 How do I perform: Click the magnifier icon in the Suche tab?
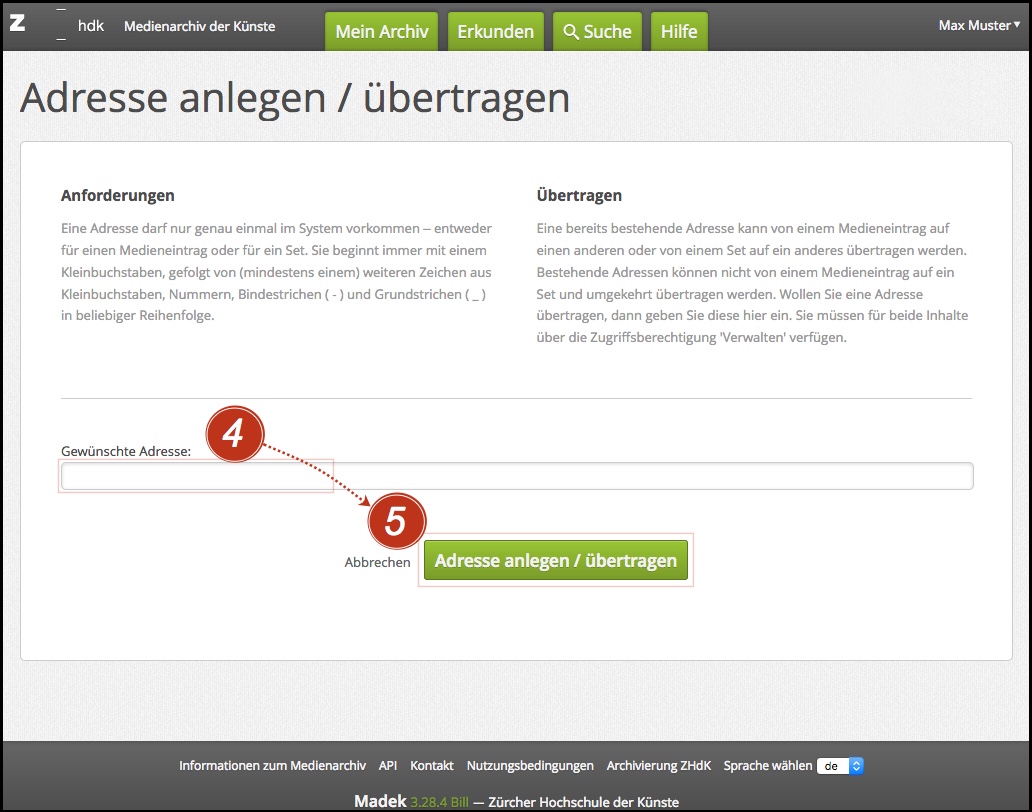(x=571, y=32)
